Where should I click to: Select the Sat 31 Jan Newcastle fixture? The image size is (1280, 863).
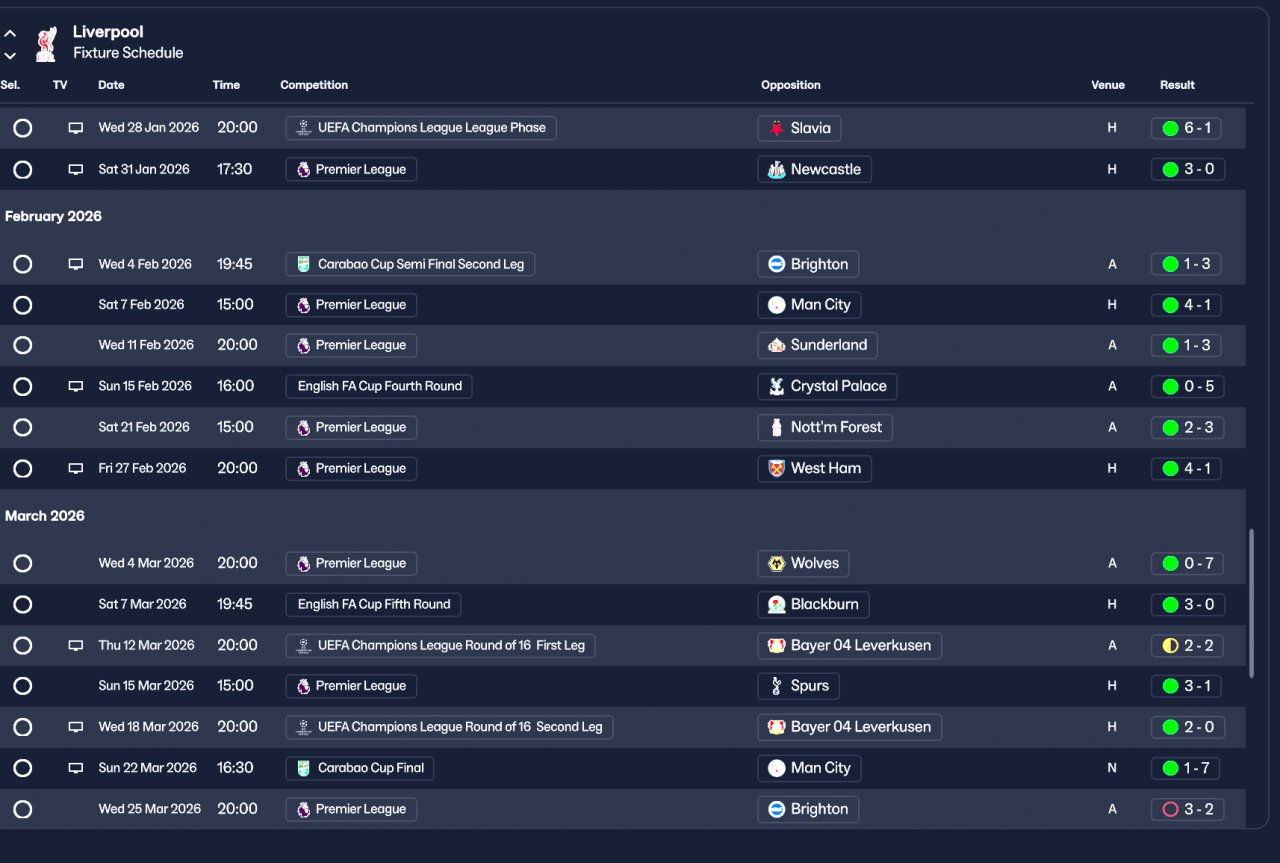tap(23, 169)
